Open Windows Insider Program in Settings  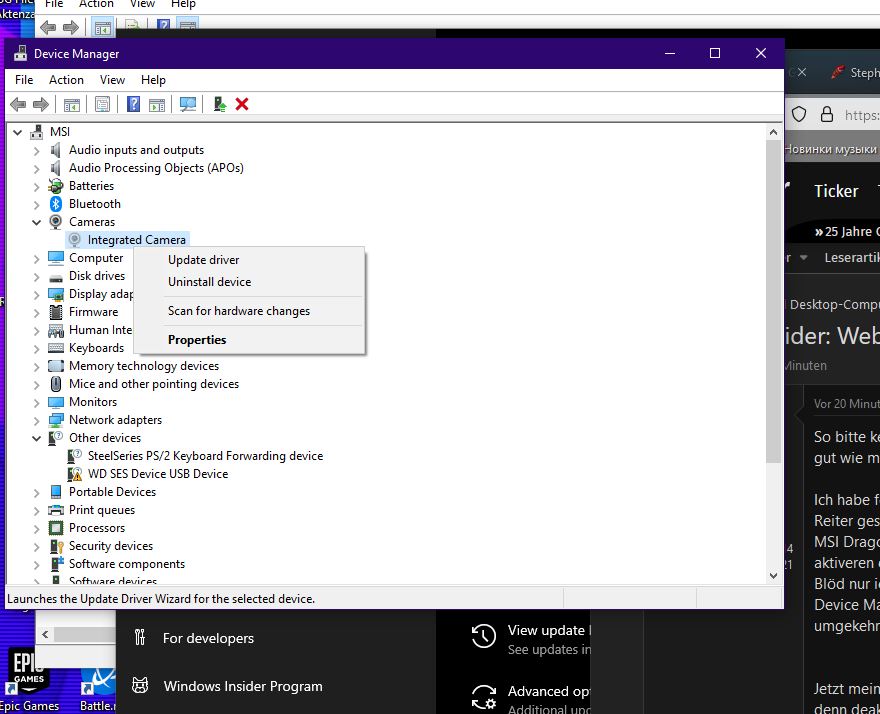pyautogui.click(x=243, y=686)
